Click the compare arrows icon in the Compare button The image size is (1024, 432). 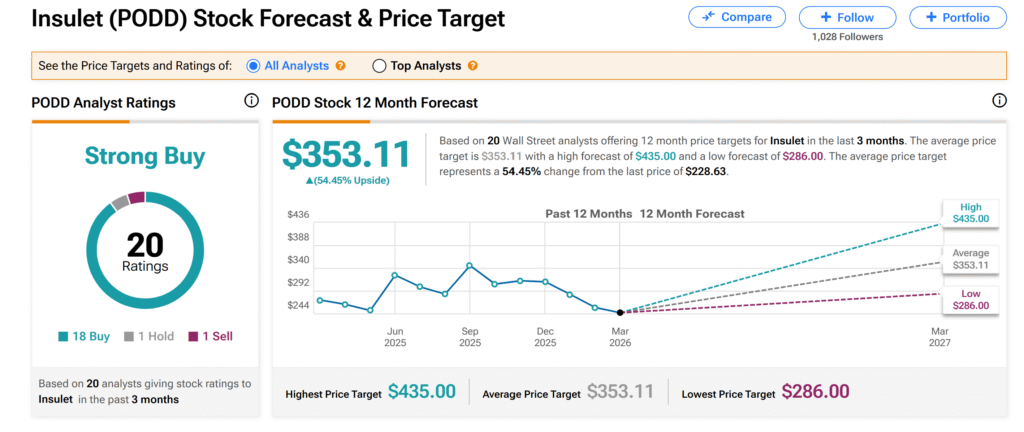click(x=707, y=17)
